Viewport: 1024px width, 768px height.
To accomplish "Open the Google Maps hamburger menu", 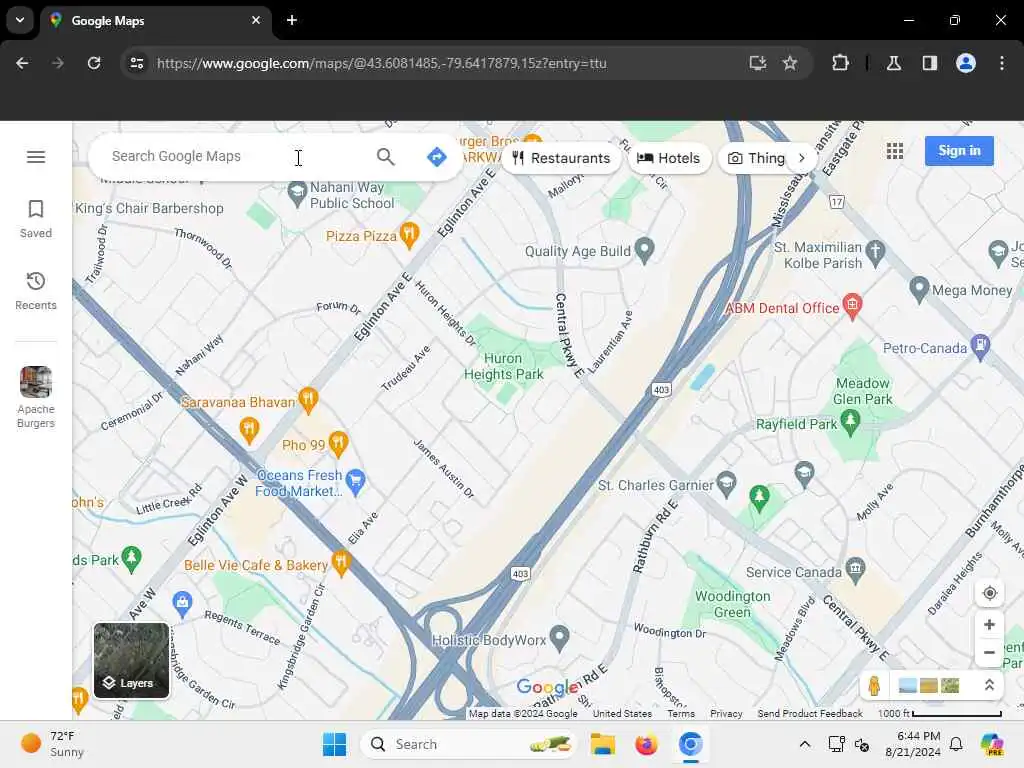I will [x=36, y=157].
